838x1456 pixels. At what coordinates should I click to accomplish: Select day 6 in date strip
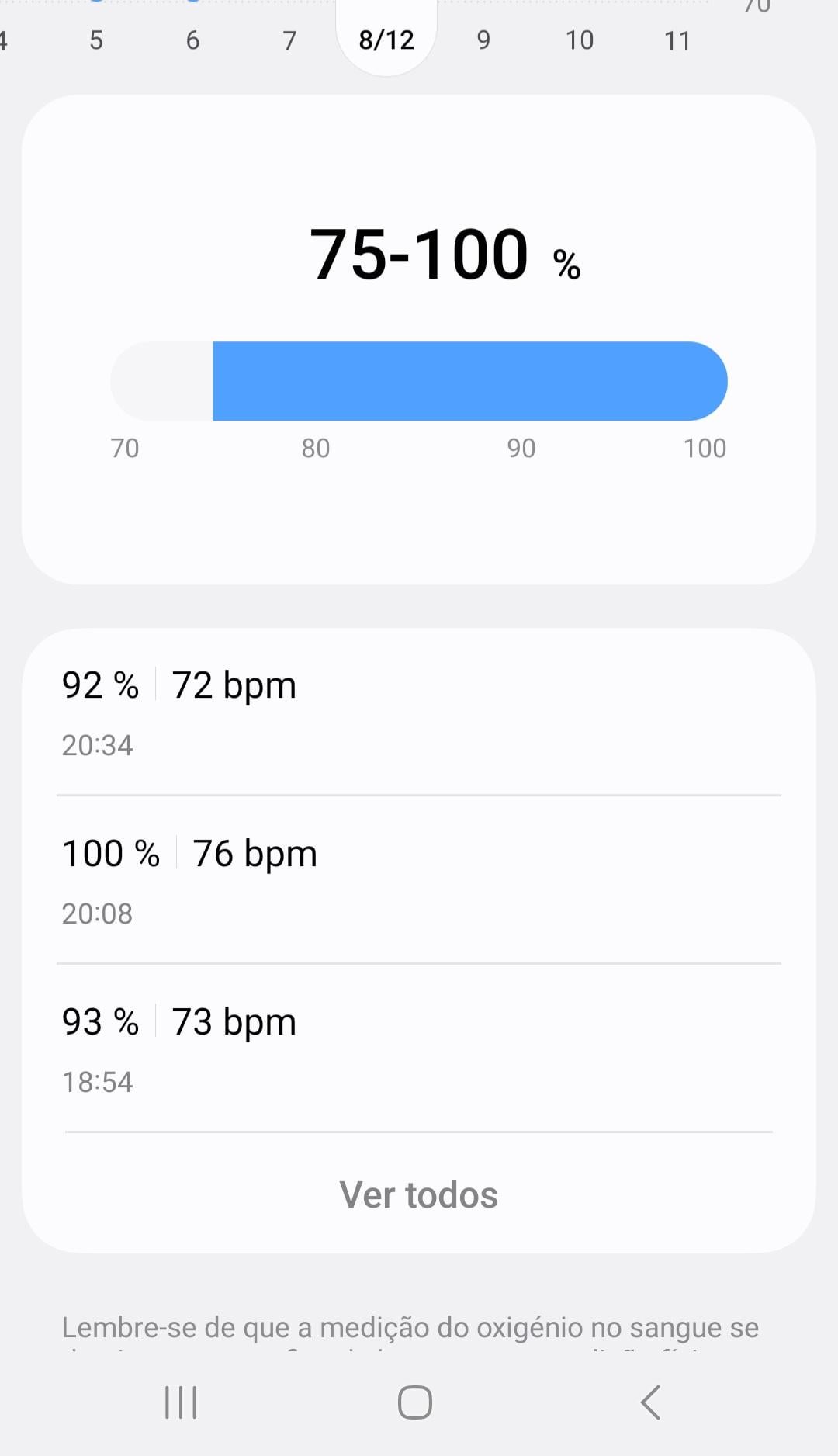point(192,40)
